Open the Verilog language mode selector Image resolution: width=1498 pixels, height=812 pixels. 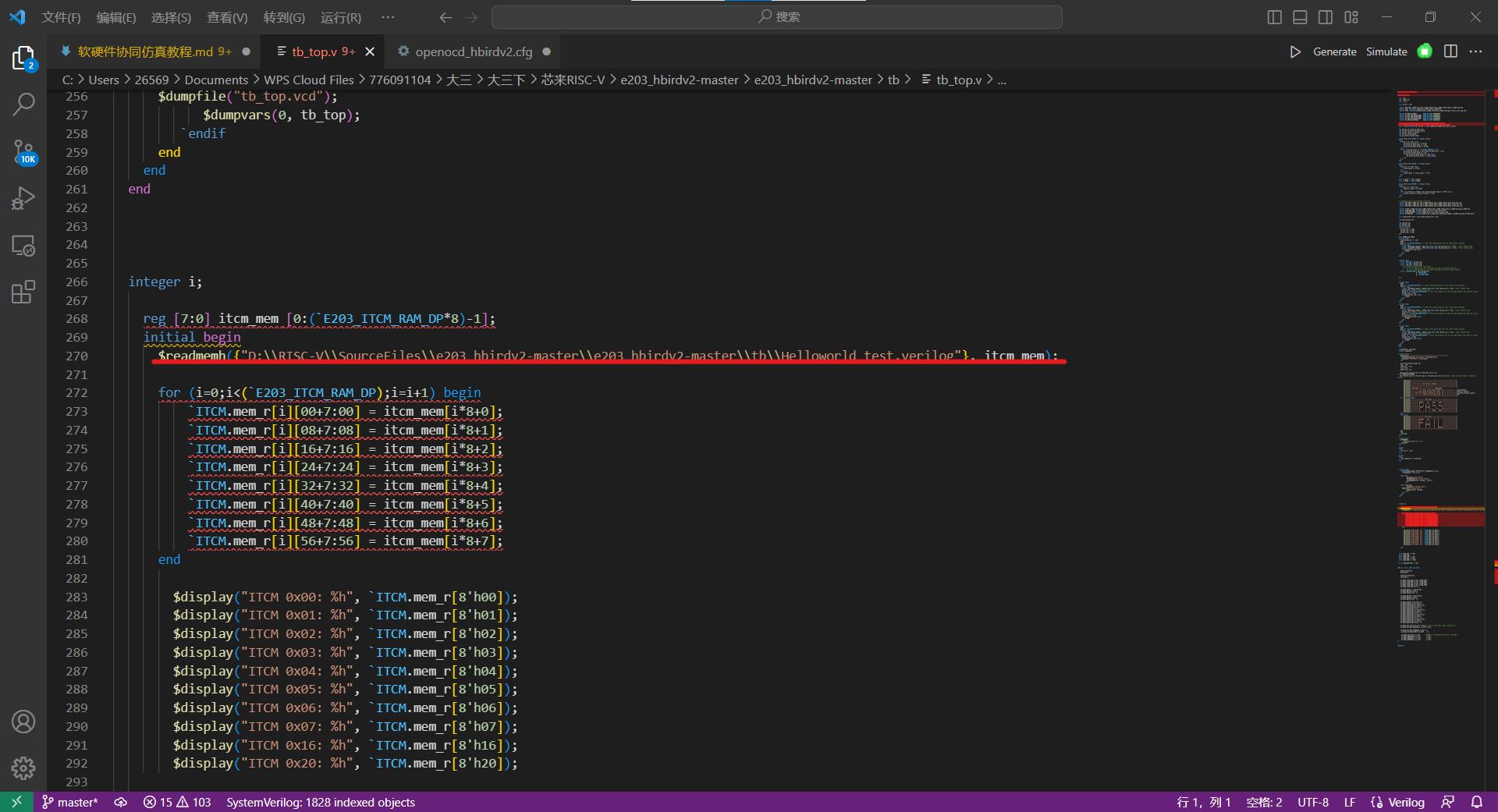click(x=1406, y=802)
